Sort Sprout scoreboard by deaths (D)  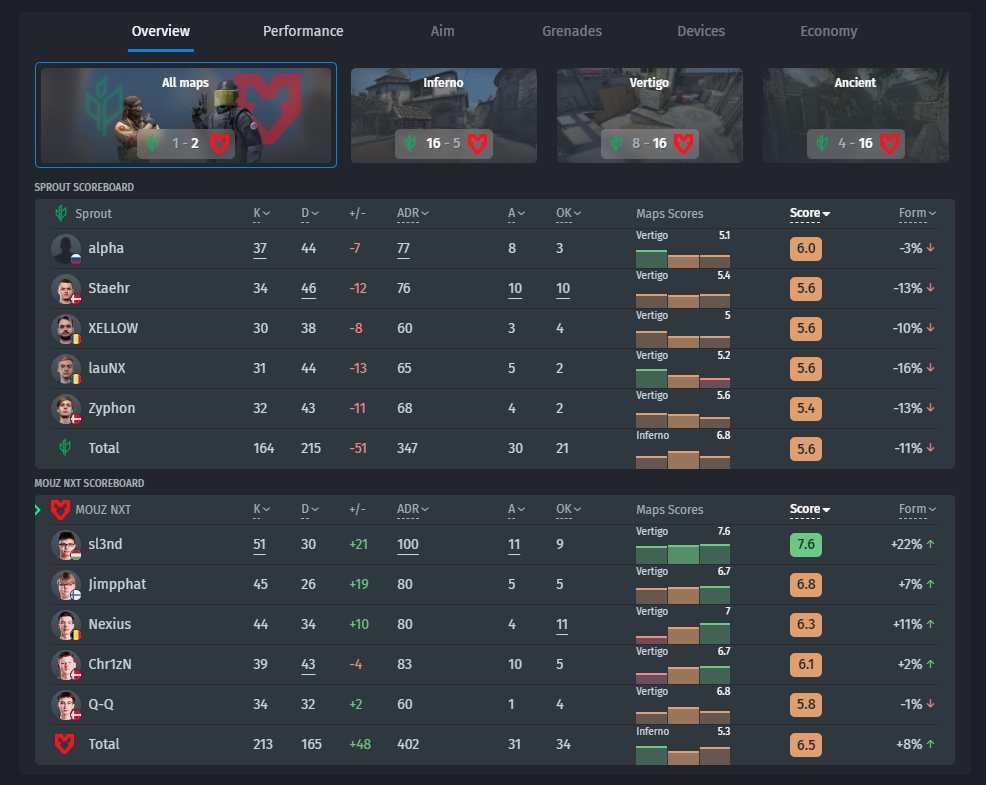point(309,213)
